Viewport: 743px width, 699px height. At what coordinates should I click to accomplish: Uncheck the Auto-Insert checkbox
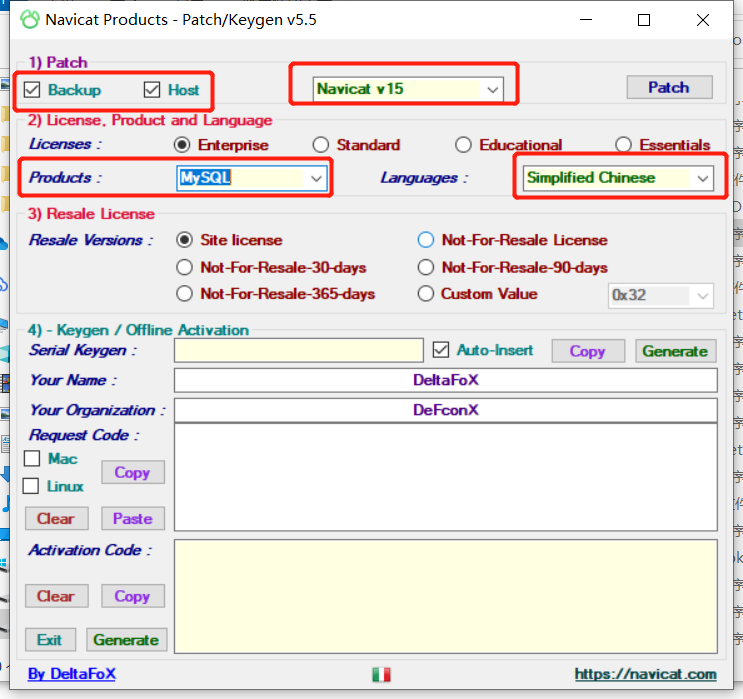[x=441, y=350]
